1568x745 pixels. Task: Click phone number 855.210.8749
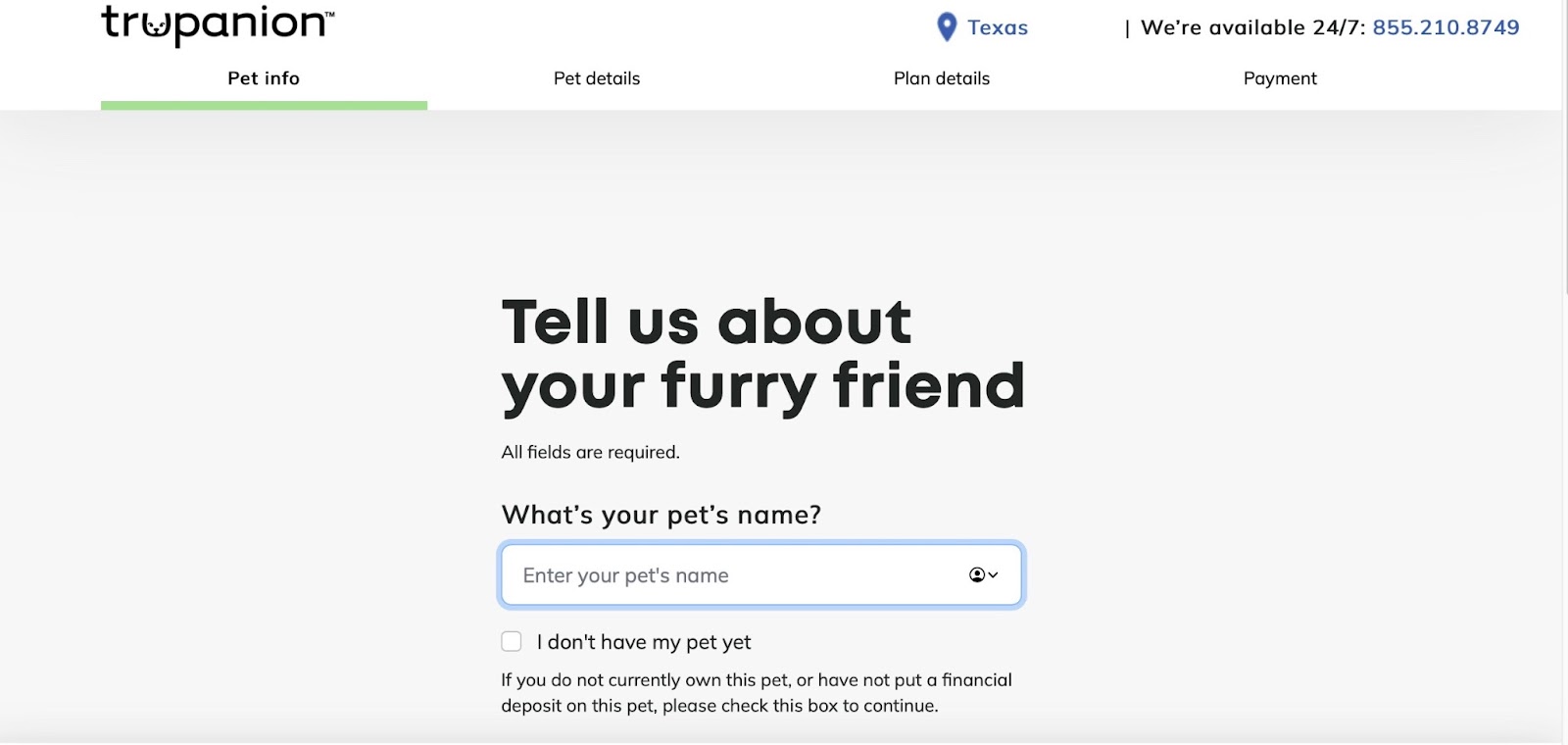pyautogui.click(x=1445, y=27)
